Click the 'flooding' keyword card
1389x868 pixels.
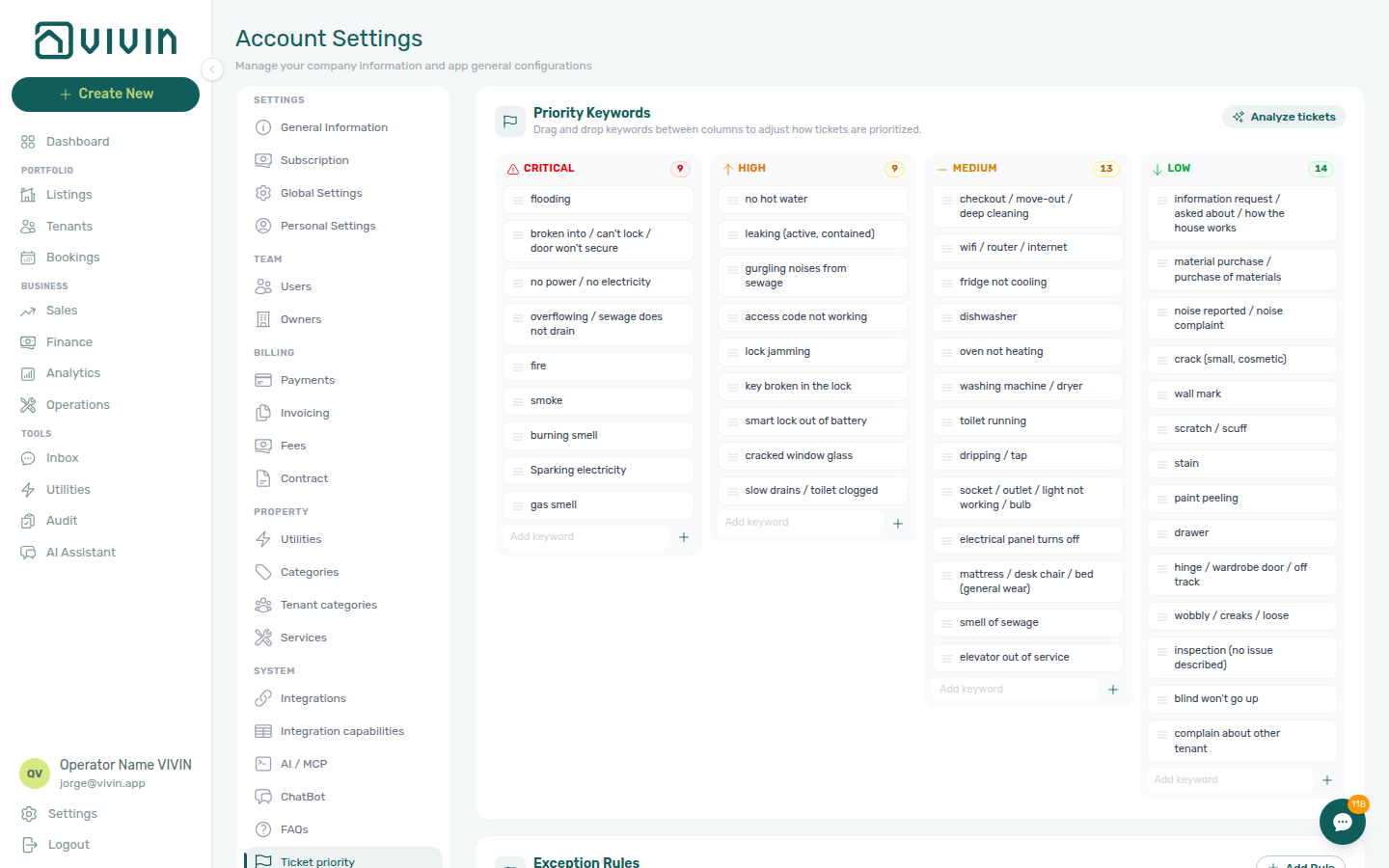(x=598, y=200)
